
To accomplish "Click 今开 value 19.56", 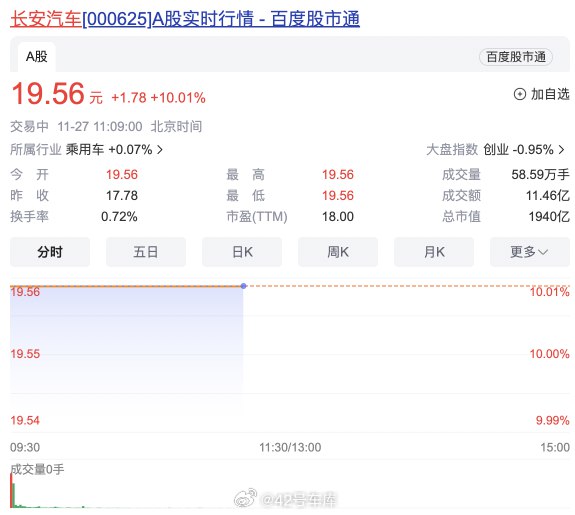I will [x=122, y=175].
